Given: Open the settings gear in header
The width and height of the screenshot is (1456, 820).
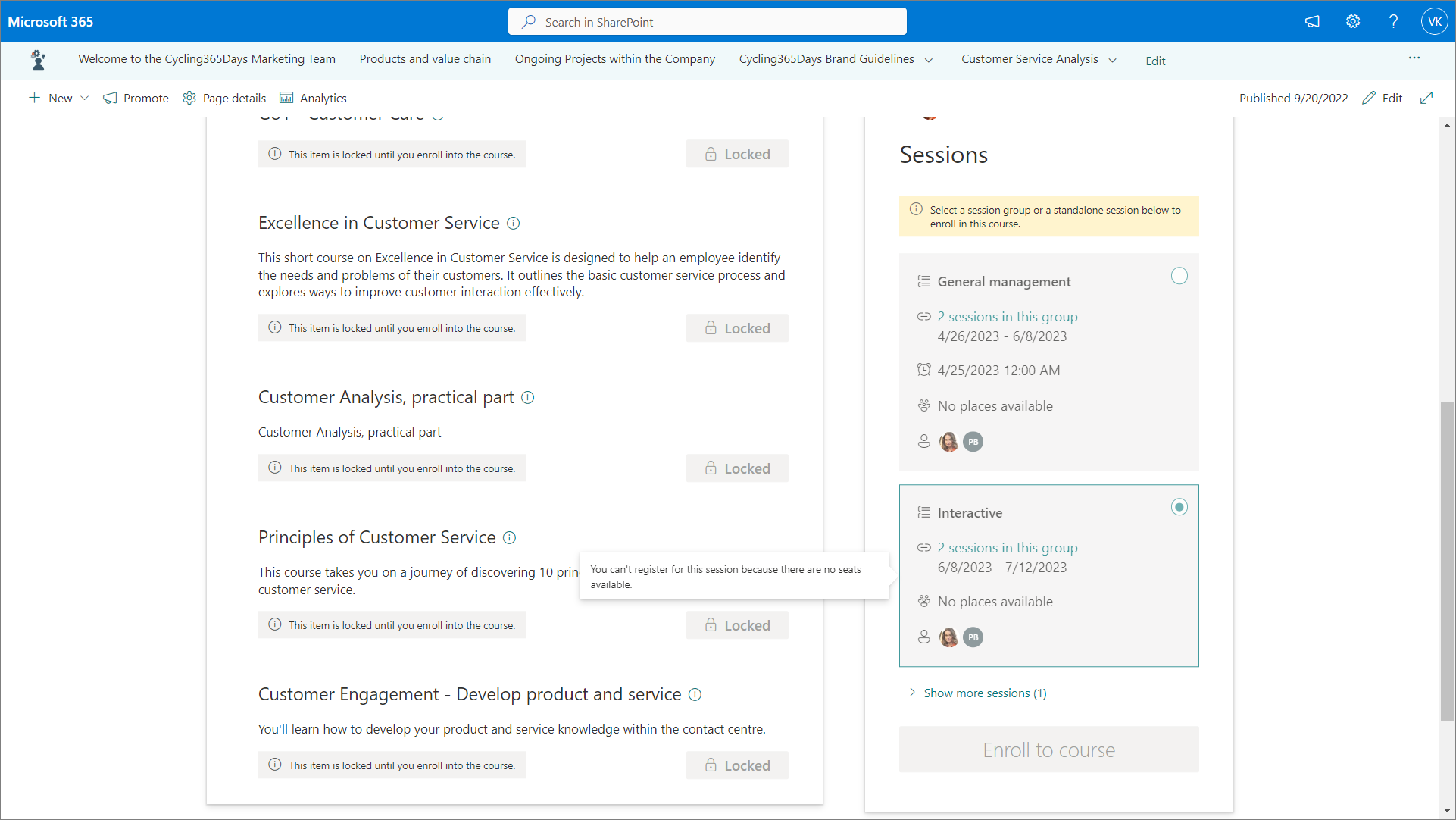Looking at the screenshot, I should [x=1353, y=21].
